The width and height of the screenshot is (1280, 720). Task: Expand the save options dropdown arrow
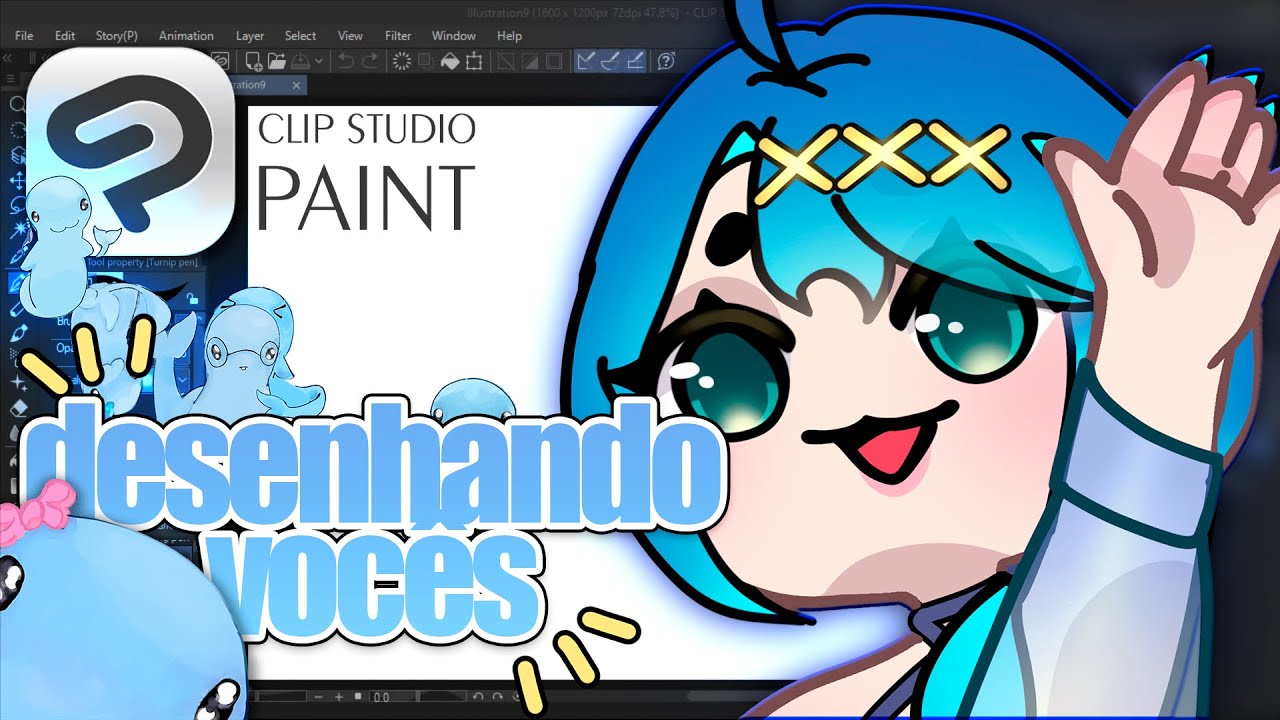coord(318,61)
